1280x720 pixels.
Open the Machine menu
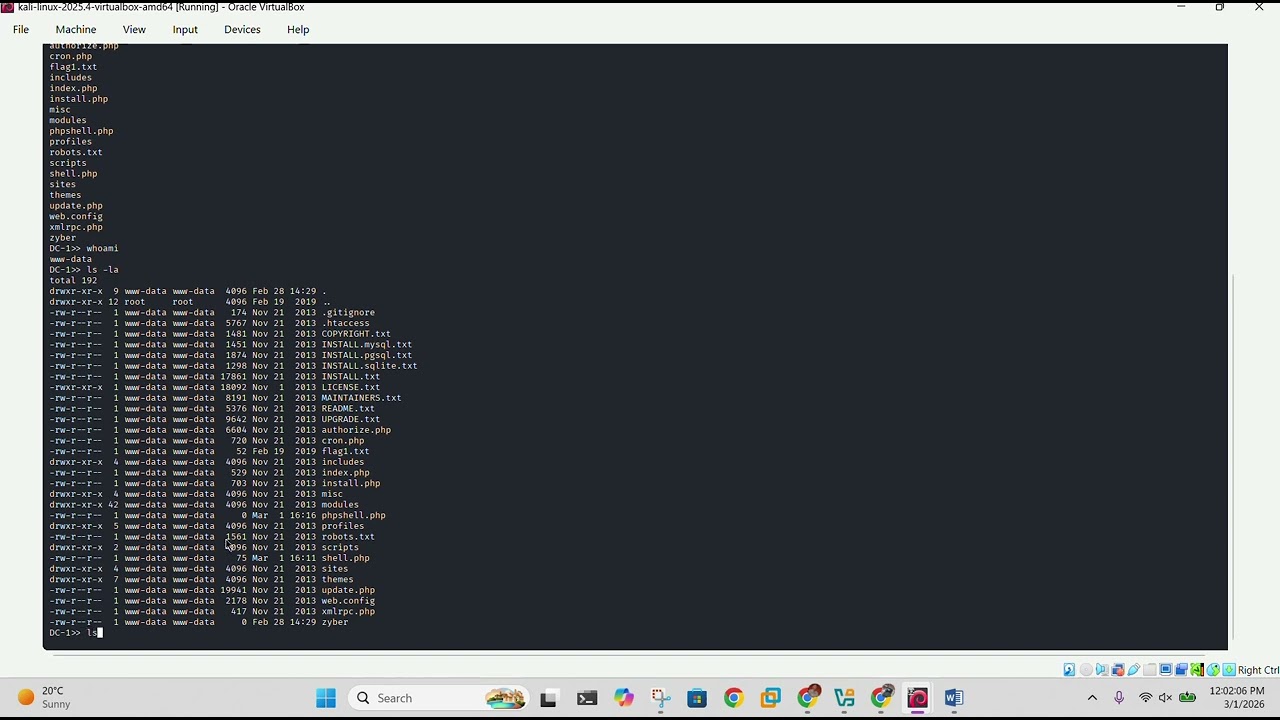(x=76, y=29)
